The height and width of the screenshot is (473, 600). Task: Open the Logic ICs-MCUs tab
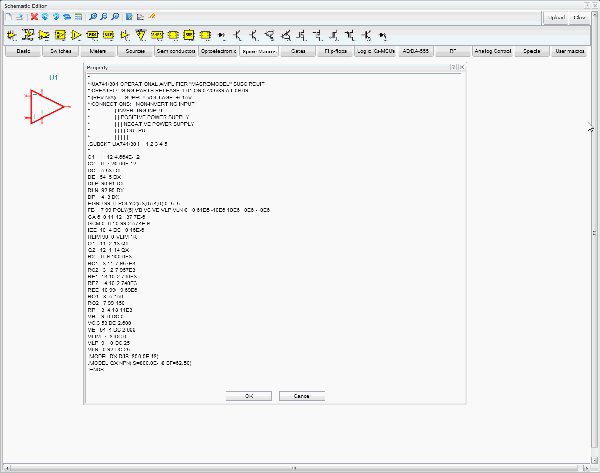click(375, 51)
